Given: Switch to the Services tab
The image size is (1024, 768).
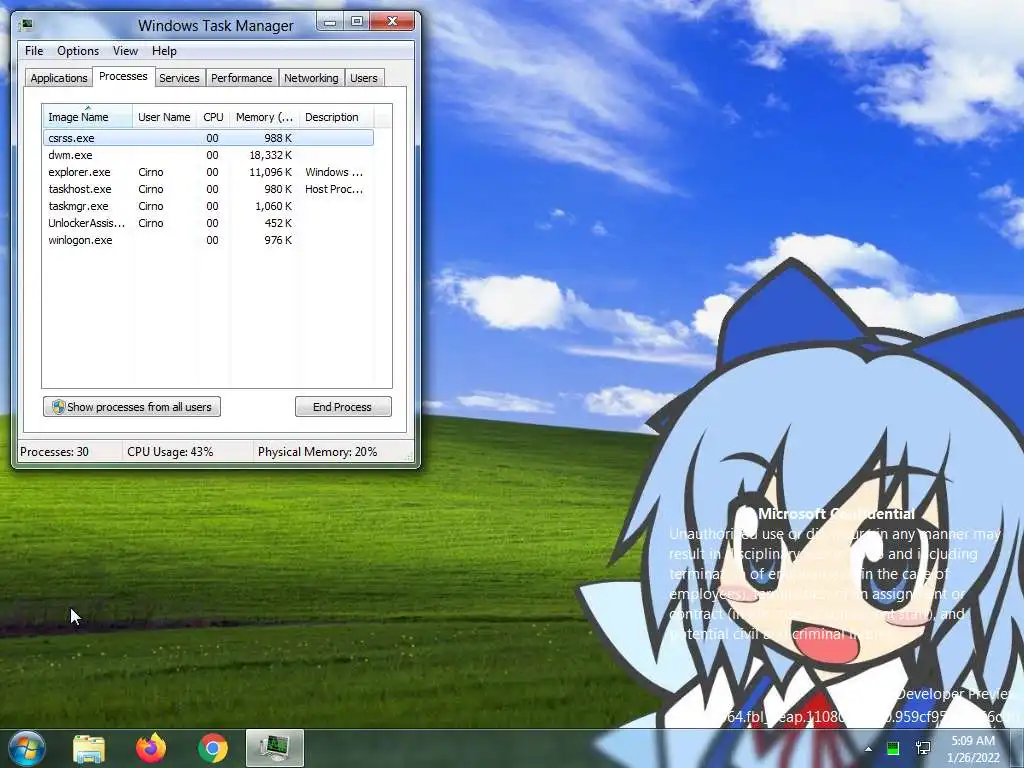Looking at the screenshot, I should coord(179,78).
